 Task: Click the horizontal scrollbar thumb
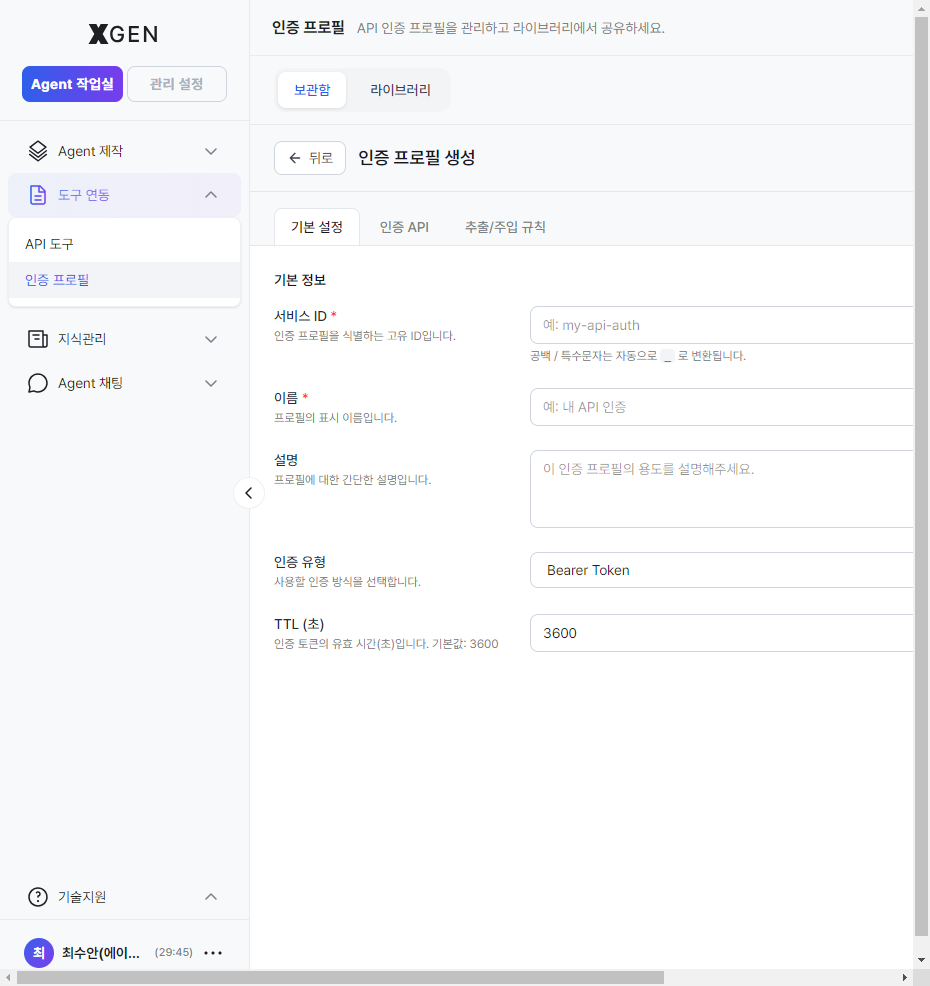[340, 978]
